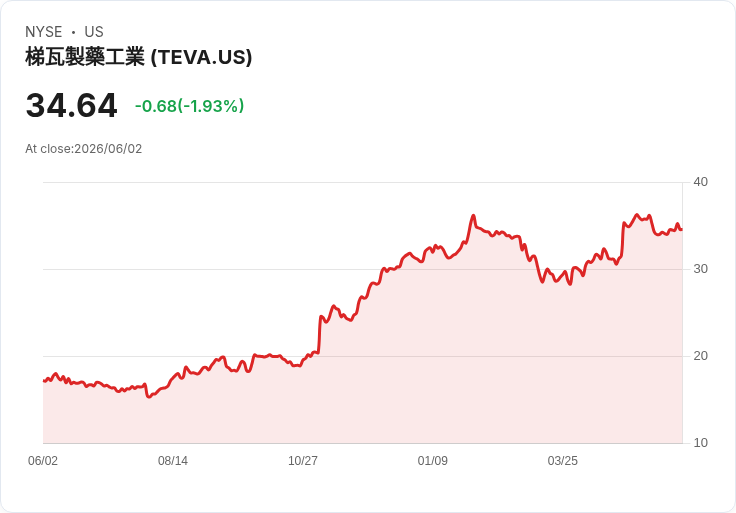Select the 10/27 x-axis date label
736x513 pixels.
[303, 461]
